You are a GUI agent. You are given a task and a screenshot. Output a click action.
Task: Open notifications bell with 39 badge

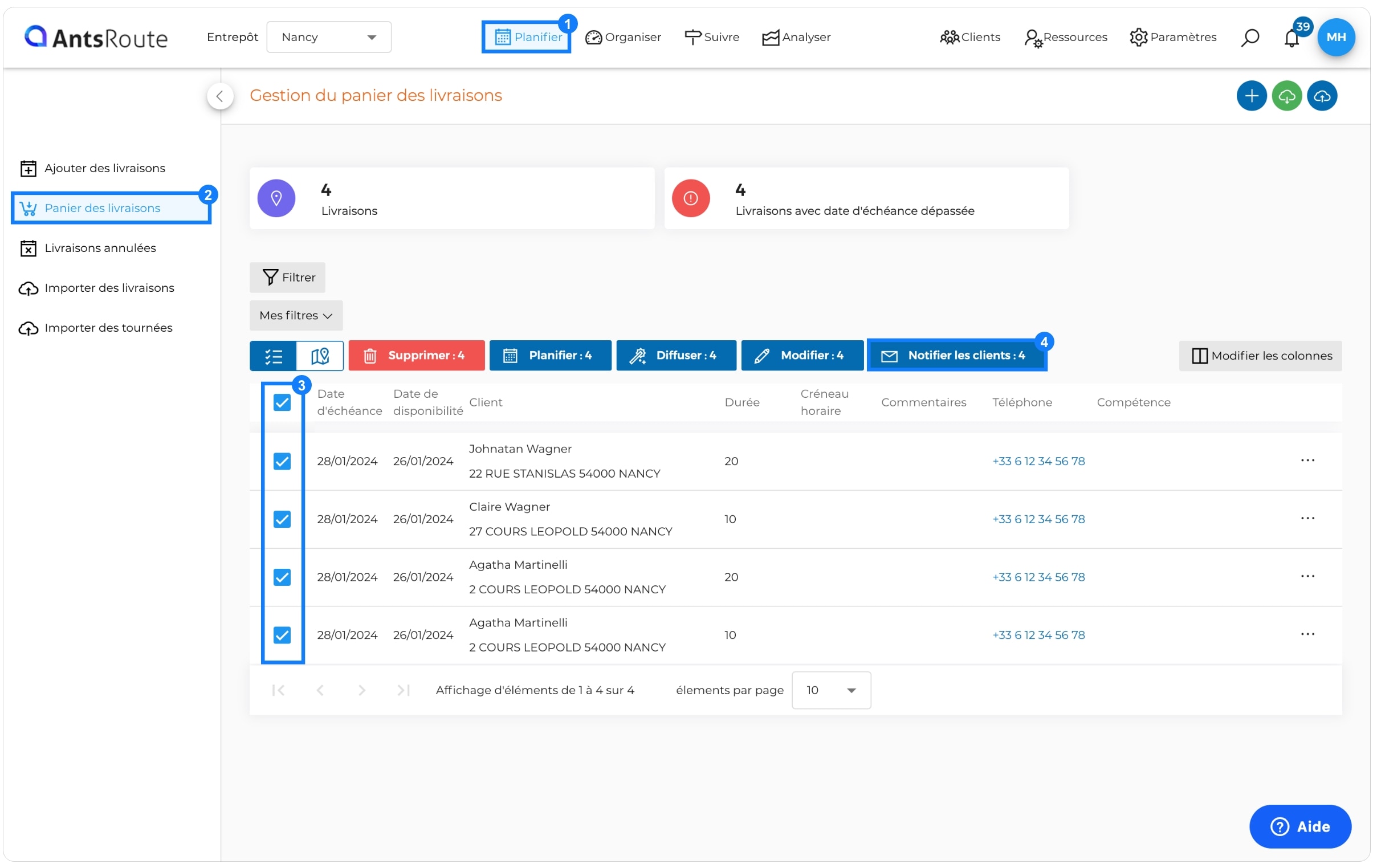pyautogui.click(x=1291, y=38)
